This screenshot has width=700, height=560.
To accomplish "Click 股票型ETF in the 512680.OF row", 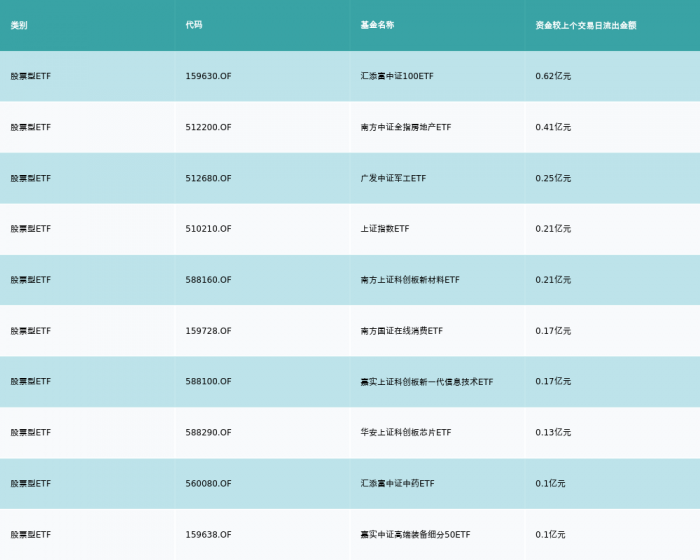I will (31, 179).
